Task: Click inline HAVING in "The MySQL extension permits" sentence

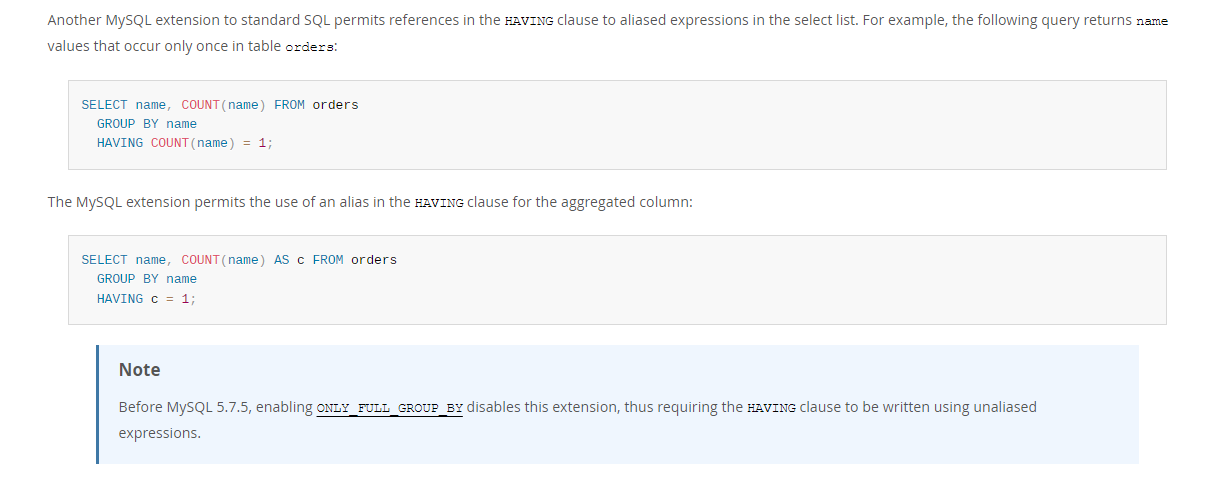Action: [x=439, y=203]
